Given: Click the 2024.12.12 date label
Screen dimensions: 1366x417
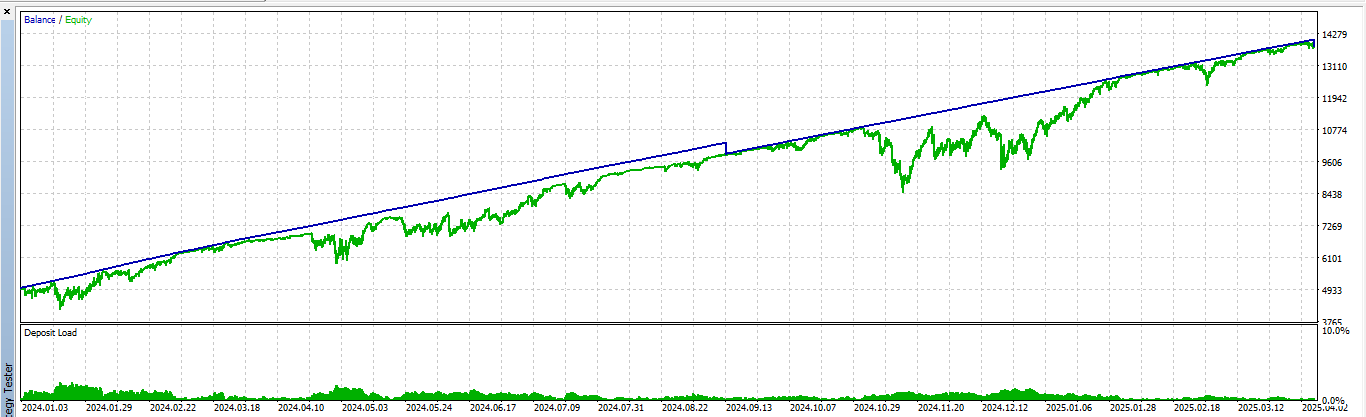Looking at the screenshot, I should pyautogui.click(x=1006, y=408).
